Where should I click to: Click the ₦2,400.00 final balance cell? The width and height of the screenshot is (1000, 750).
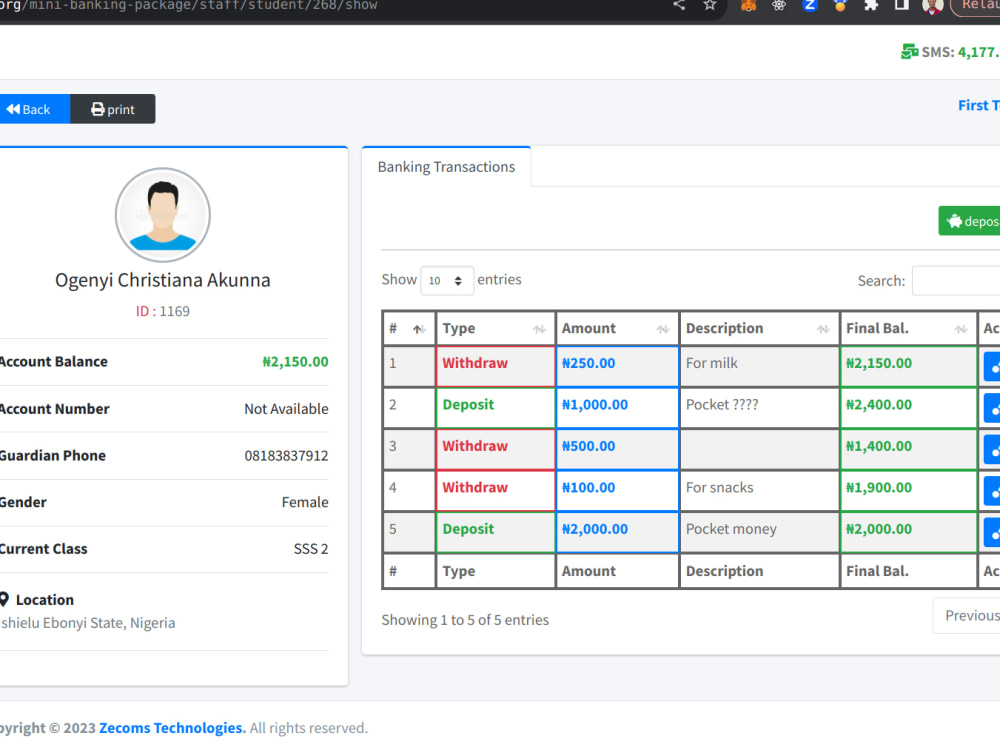908,408
